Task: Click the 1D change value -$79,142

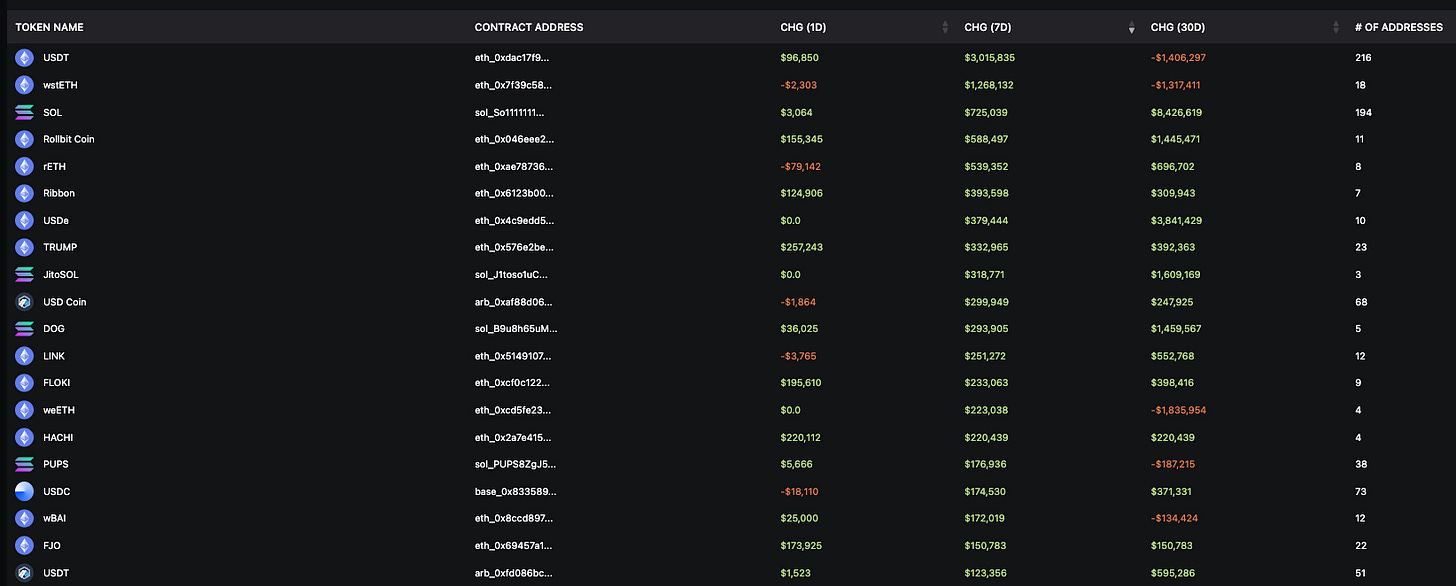Action: [x=801, y=166]
